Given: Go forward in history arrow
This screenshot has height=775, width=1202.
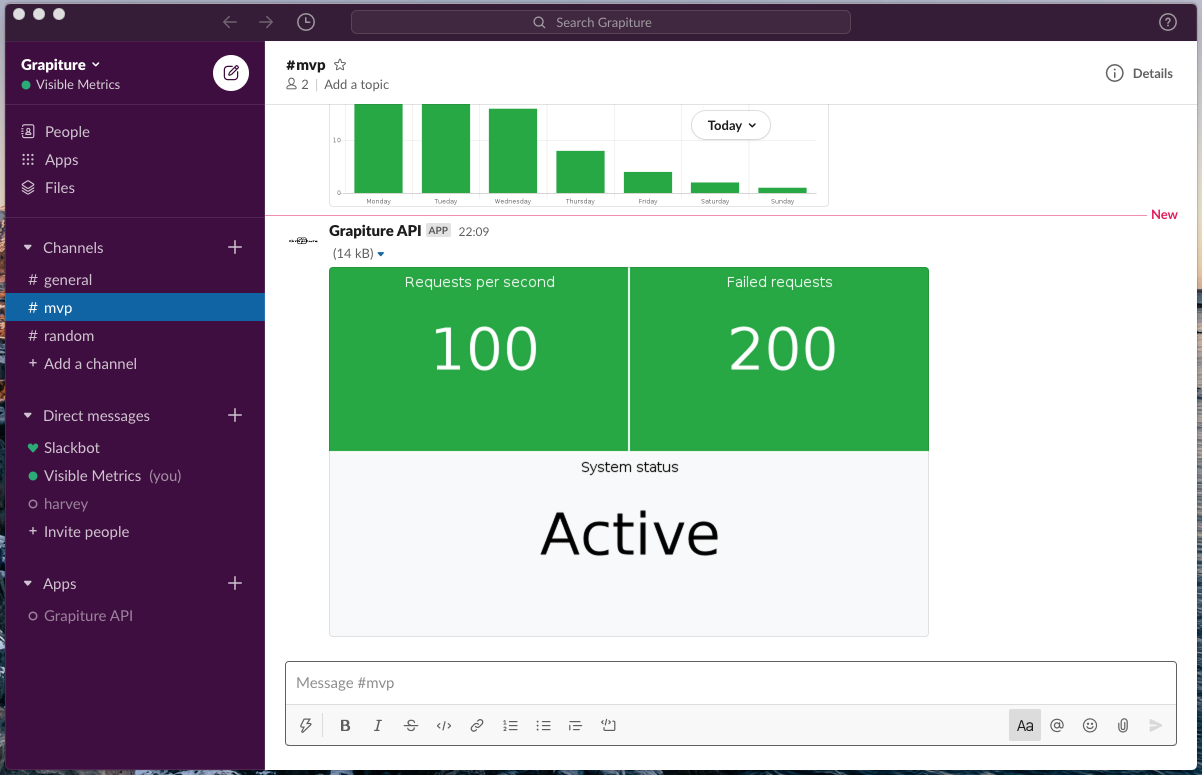Looking at the screenshot, I should [266, 22].
